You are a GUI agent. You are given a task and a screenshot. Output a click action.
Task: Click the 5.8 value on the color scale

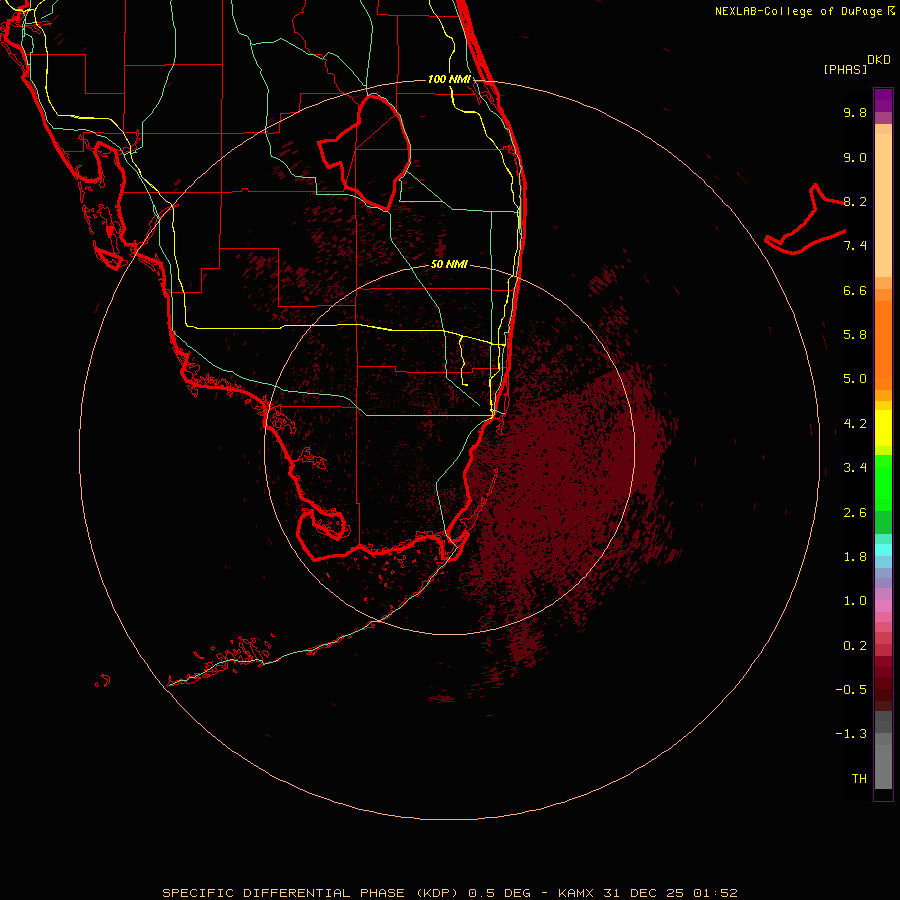855,335
